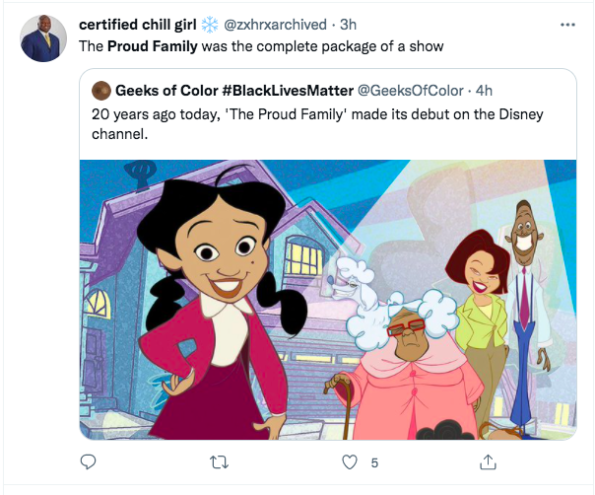Screen dimensions: 595x495
Task: Click the reply speech bubble icon
Action: coord(88,462)
